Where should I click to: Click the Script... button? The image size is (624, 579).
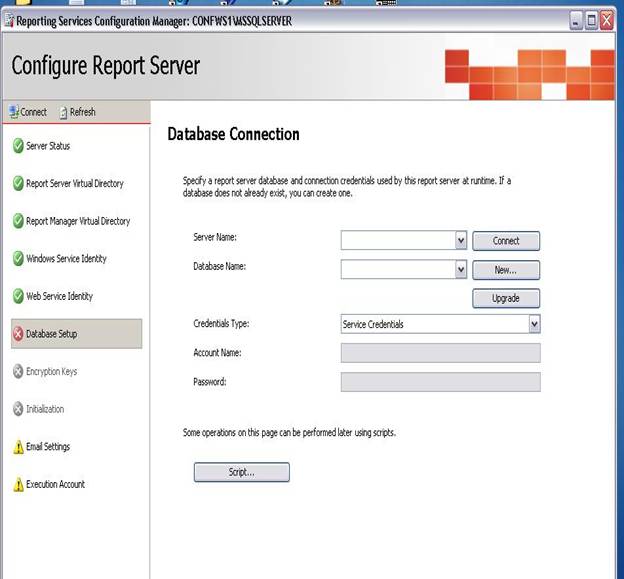pyautogui.click(x=242, y=472)
